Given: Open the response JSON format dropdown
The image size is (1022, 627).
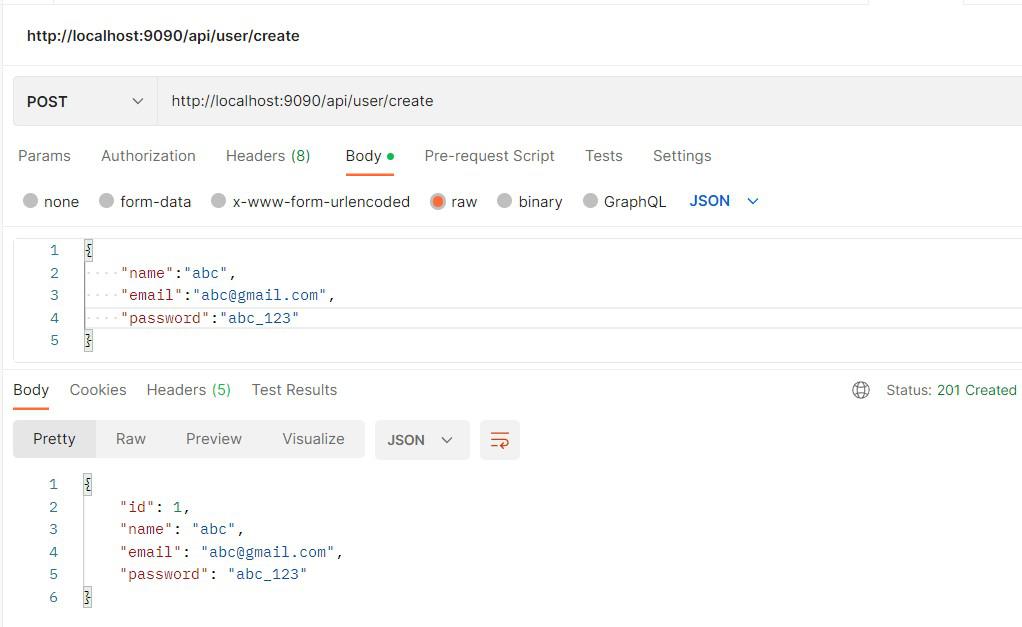Looking at the screenshot, I should (421, 440).
